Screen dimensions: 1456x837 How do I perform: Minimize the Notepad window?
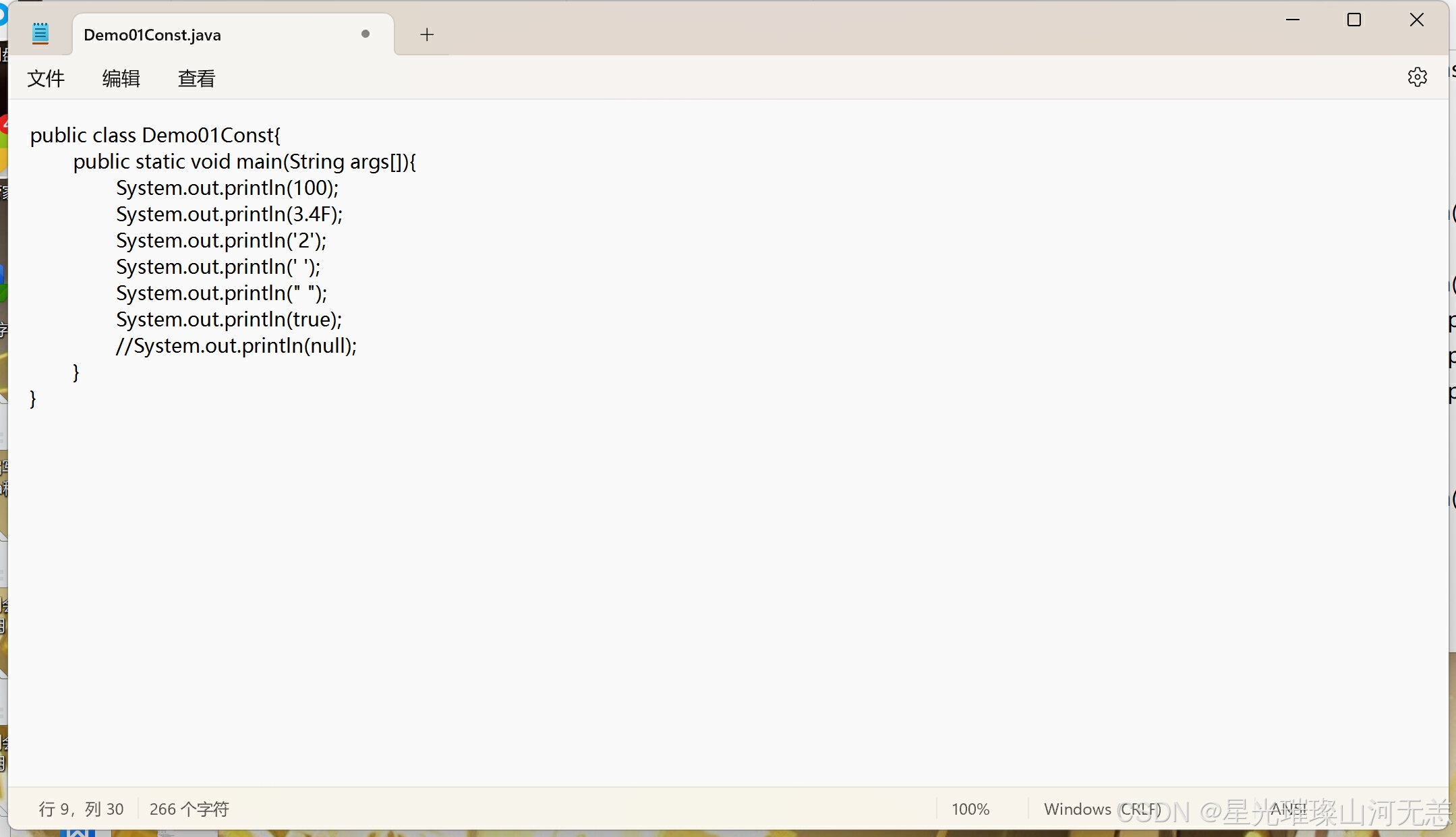1292,20
